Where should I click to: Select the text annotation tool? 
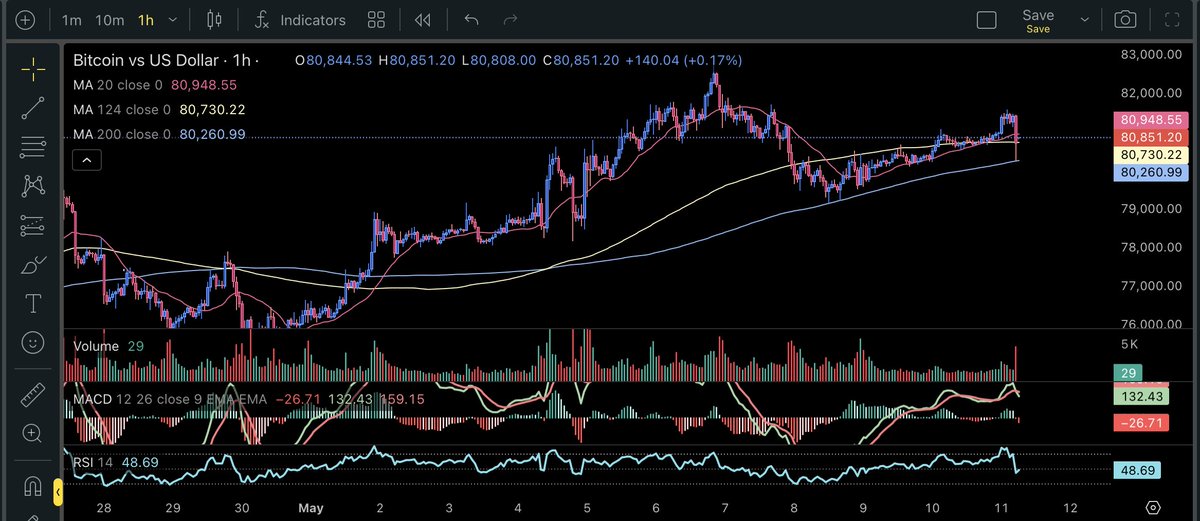[33, 303]
